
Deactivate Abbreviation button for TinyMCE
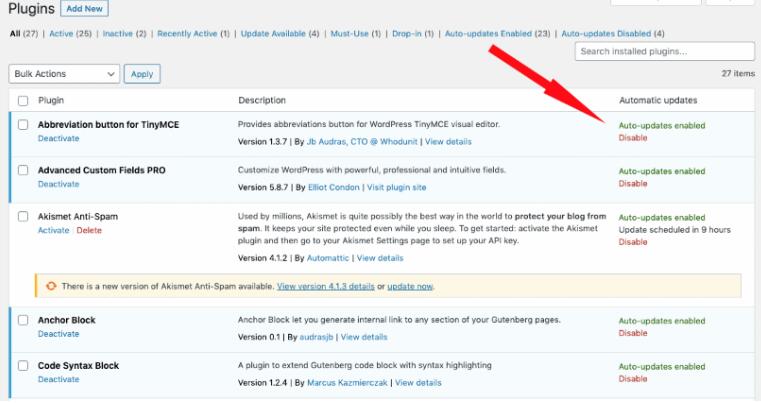(x=58, y=138)
